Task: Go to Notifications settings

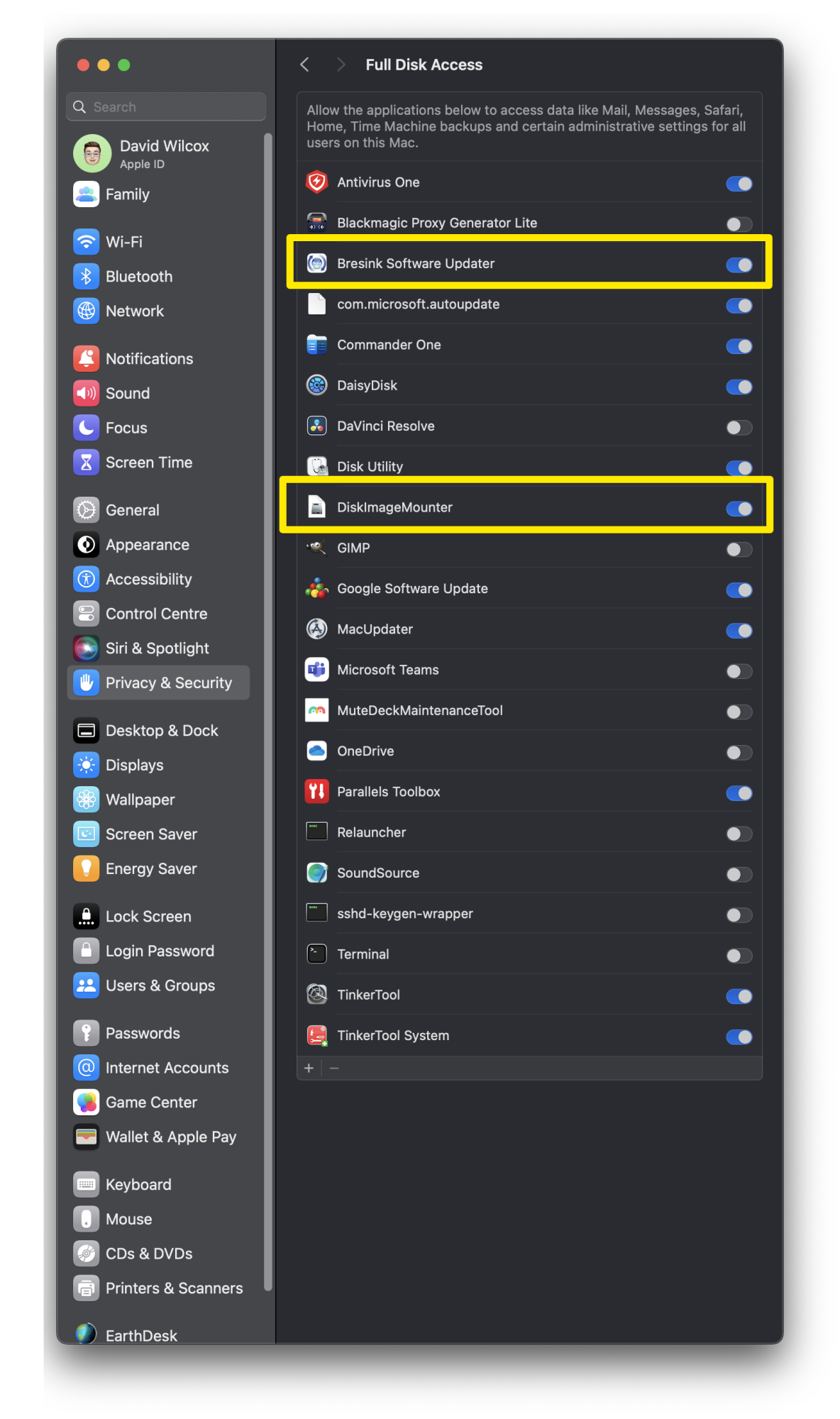Action: [x=158, y=358]
